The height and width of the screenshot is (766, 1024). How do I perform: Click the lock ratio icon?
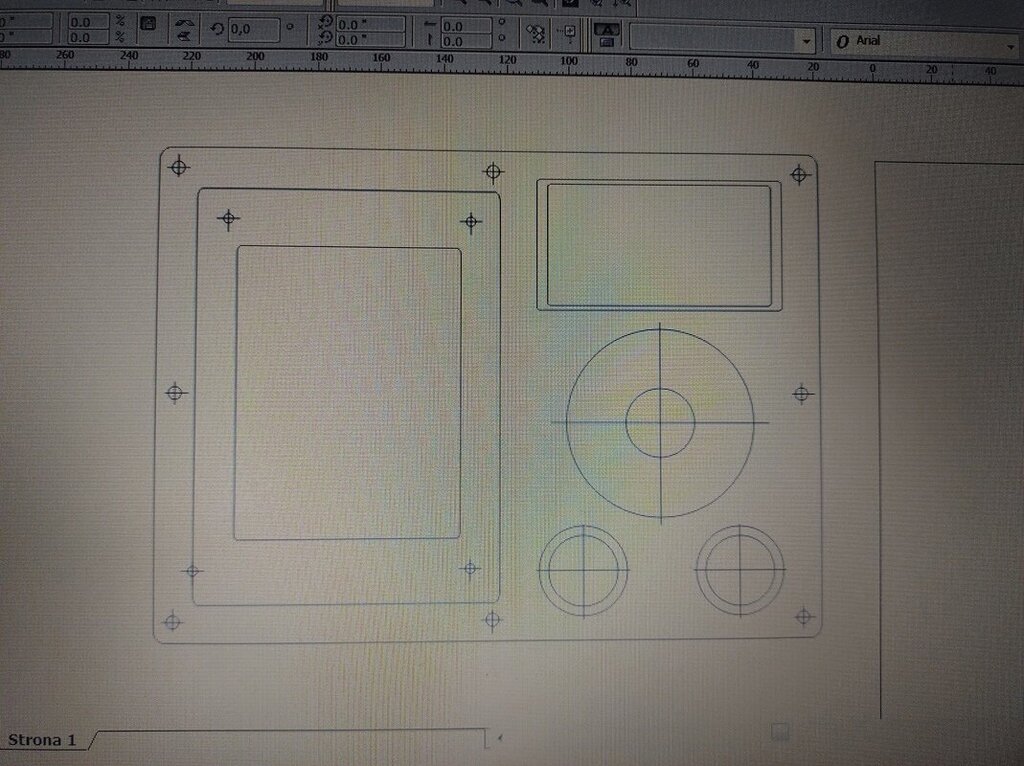tap(147, 23)
